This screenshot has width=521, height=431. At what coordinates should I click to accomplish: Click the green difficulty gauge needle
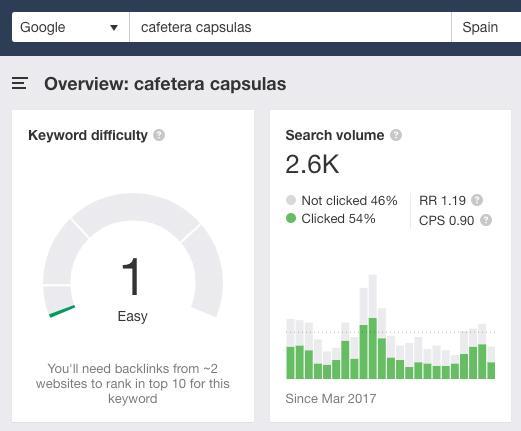62,311
